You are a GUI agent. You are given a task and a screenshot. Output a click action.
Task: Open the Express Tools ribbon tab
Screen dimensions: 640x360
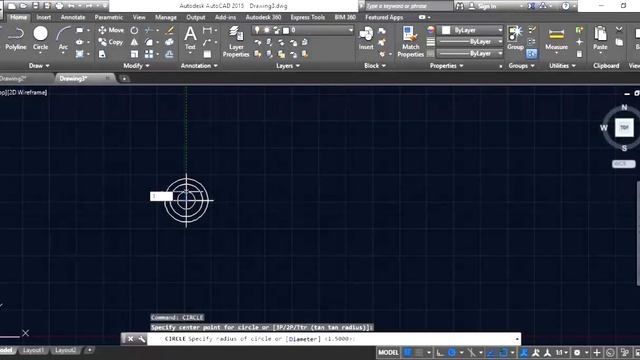click(x=307, y=17)
